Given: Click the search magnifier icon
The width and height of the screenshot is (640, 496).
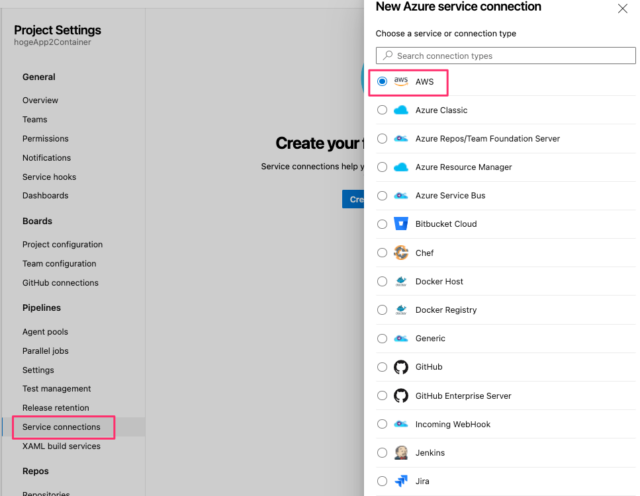Looking at the screenshot, I should click(388, 55).
